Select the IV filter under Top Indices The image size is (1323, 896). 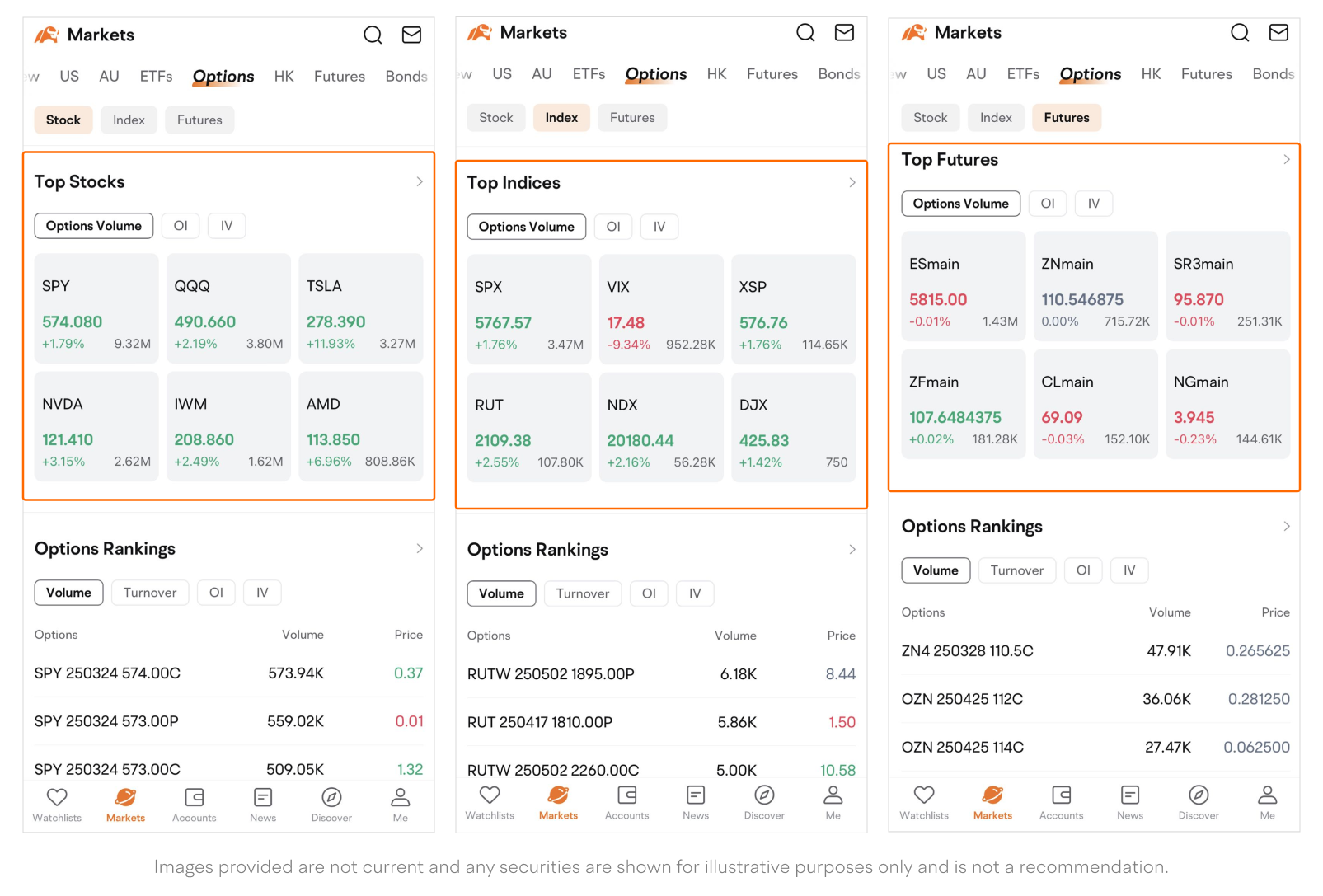[x=659, y=227]
